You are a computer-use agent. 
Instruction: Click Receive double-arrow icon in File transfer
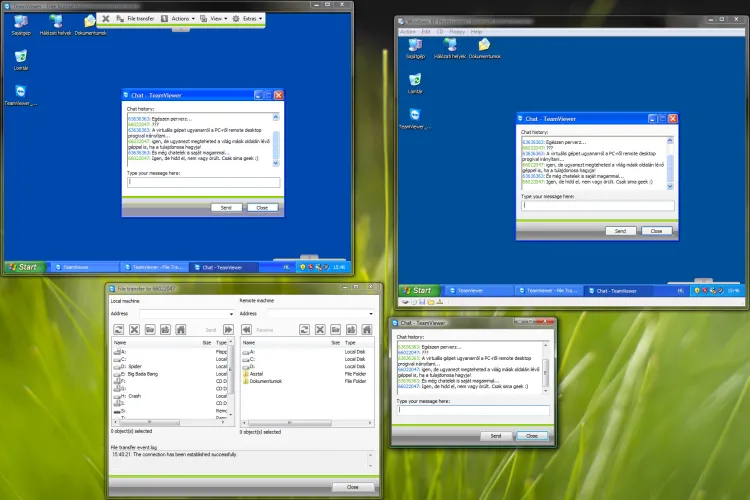pyautogui.click(x=246, y=330)
